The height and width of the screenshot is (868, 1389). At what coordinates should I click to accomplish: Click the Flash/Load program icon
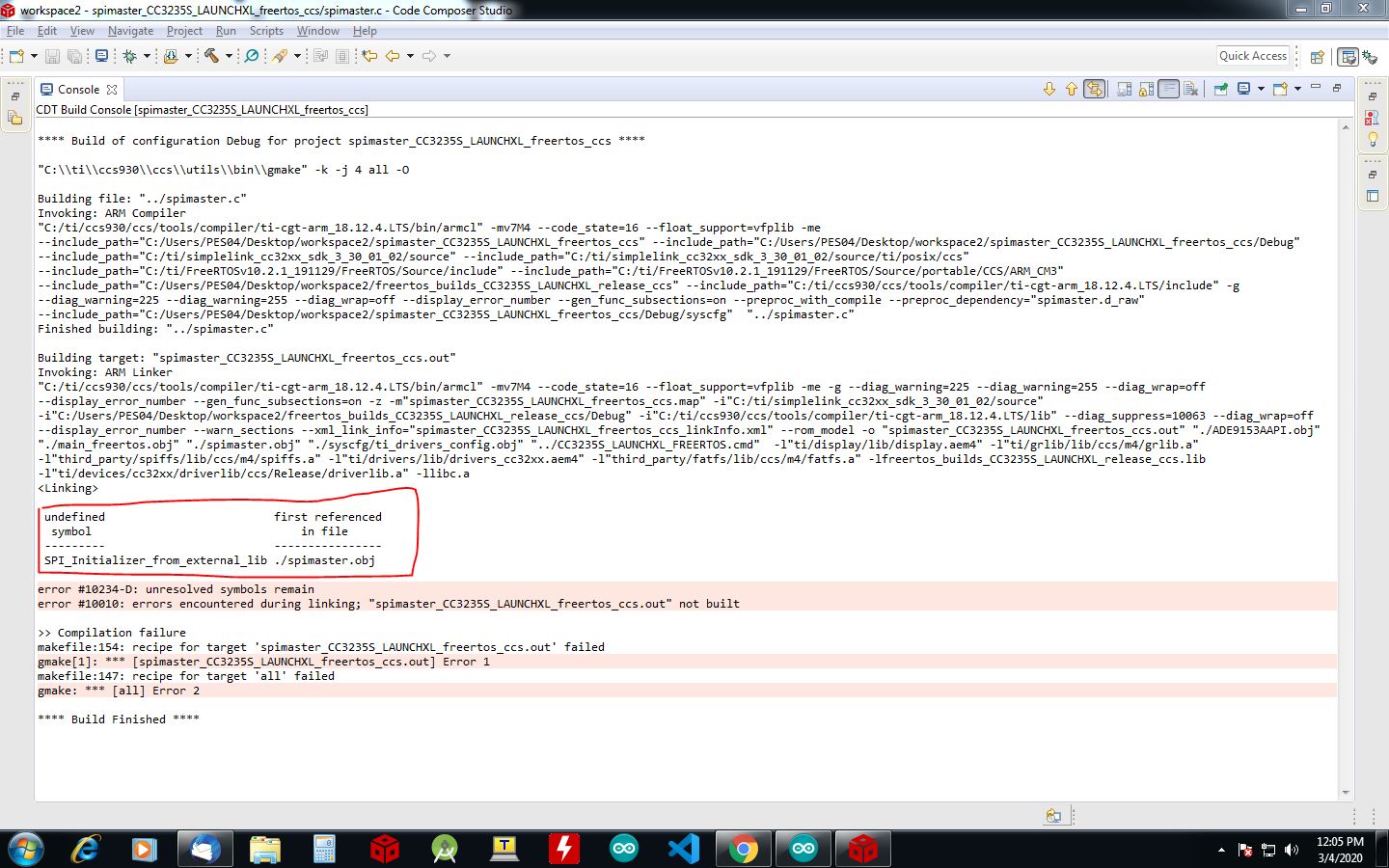click(171, 56)
